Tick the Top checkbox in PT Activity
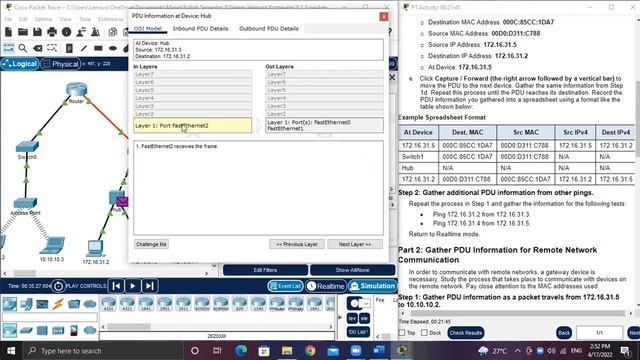 click(402, 333)
